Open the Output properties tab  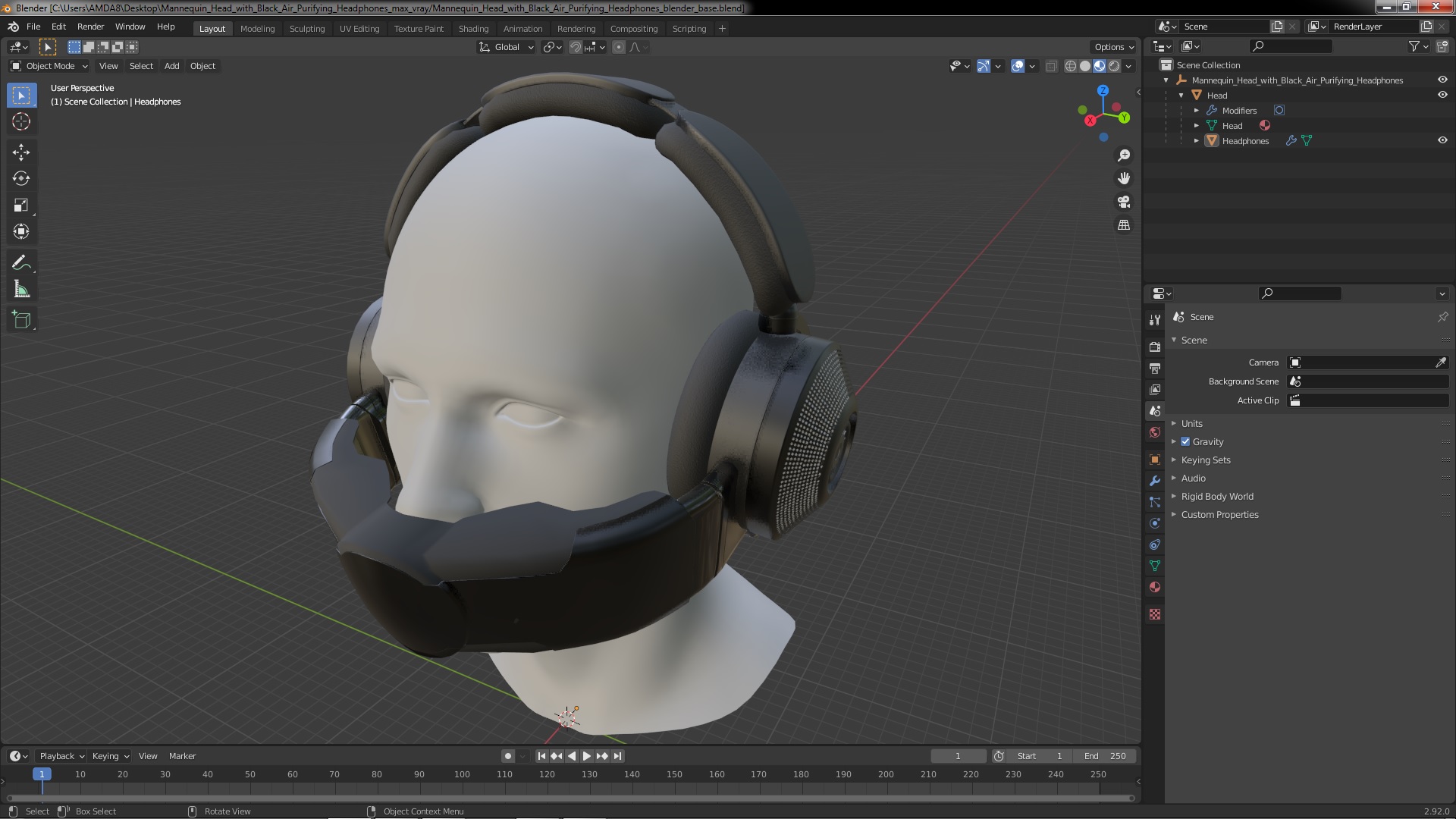[x=1155, y=368]
